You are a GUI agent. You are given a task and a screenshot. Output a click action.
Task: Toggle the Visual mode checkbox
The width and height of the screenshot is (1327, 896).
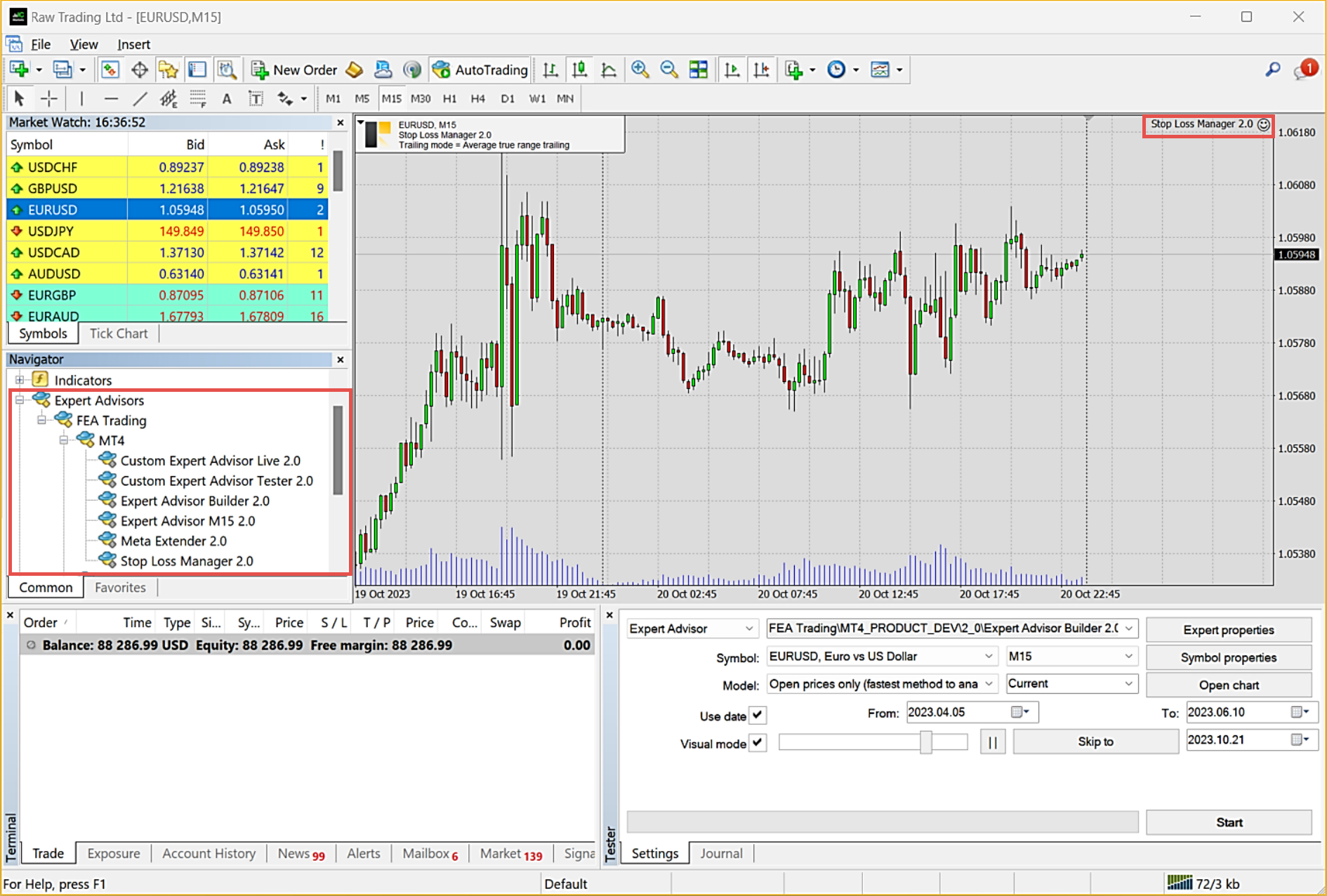tap(757, 743)
